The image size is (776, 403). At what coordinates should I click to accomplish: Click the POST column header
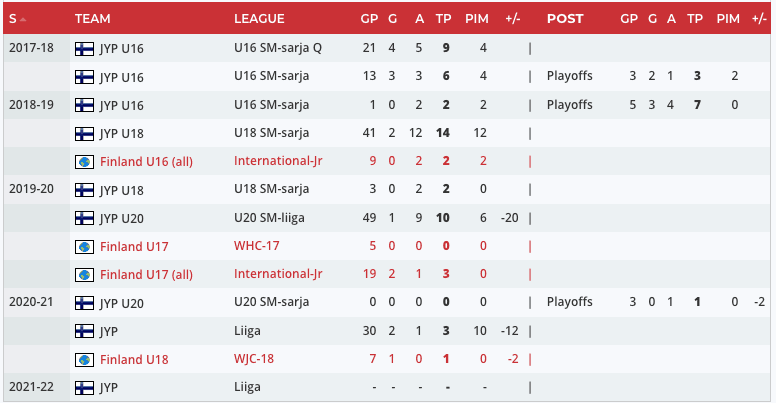tap(565, 19)
